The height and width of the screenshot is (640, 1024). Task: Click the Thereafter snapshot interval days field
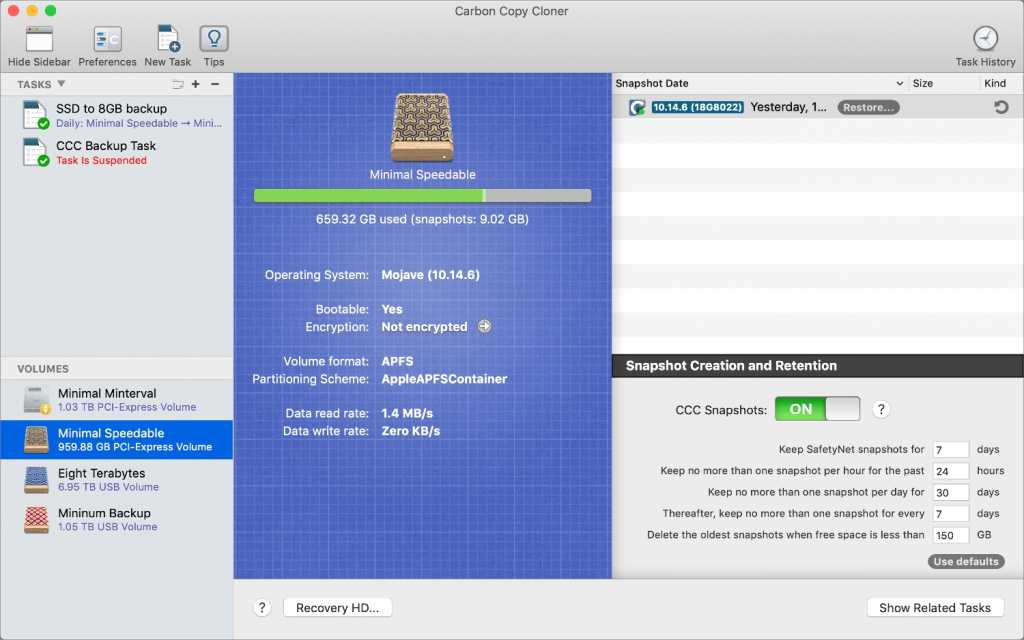pos(950,514)
